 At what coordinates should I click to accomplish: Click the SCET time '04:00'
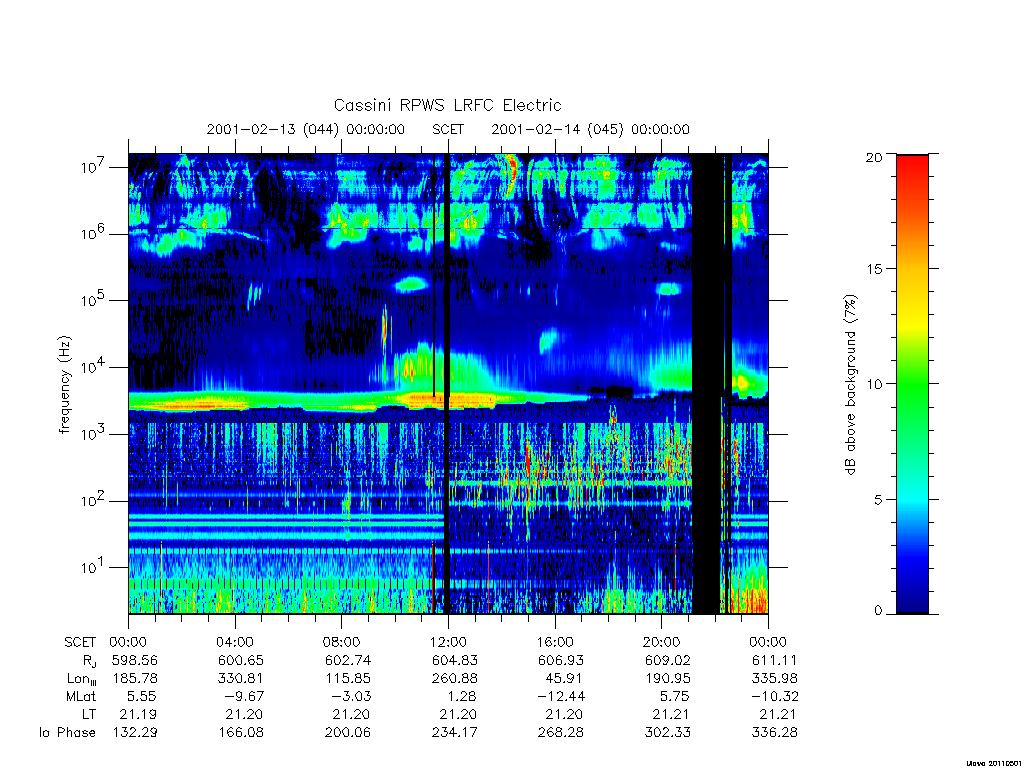click(x=235, y=642)
